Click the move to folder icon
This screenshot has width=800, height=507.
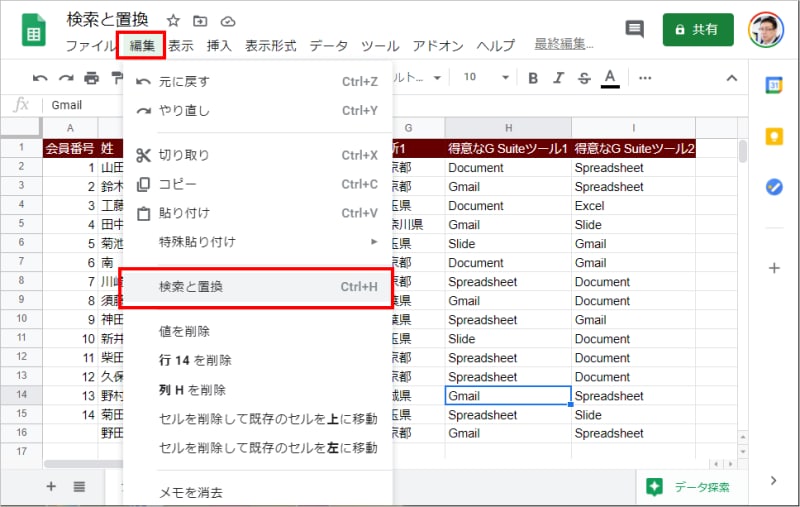click(200, 21)
